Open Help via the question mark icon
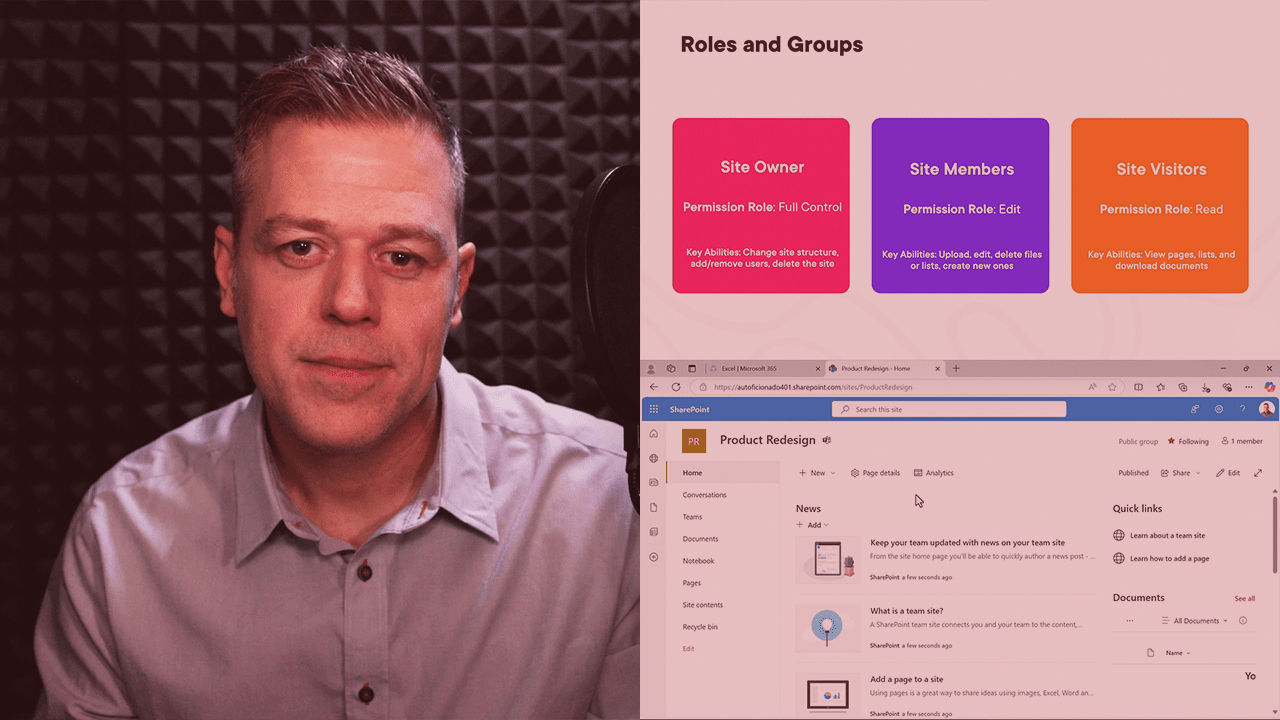This screenshot has height=720, width=1280. click(1242, 408)
